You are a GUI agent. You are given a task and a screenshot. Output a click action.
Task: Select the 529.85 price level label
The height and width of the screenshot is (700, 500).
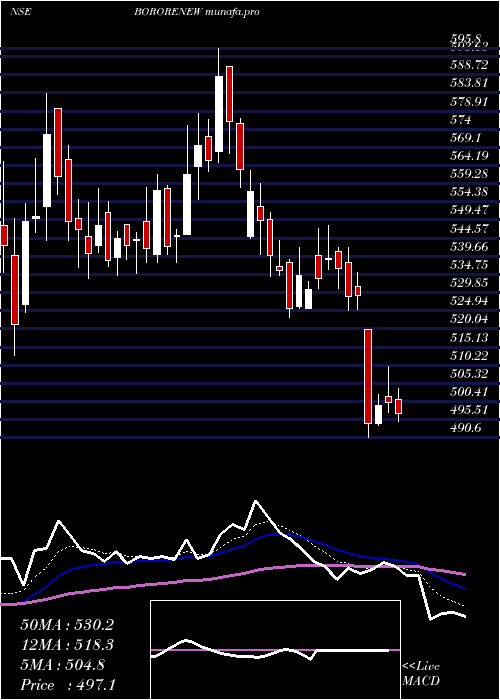[x=468, y=283]
